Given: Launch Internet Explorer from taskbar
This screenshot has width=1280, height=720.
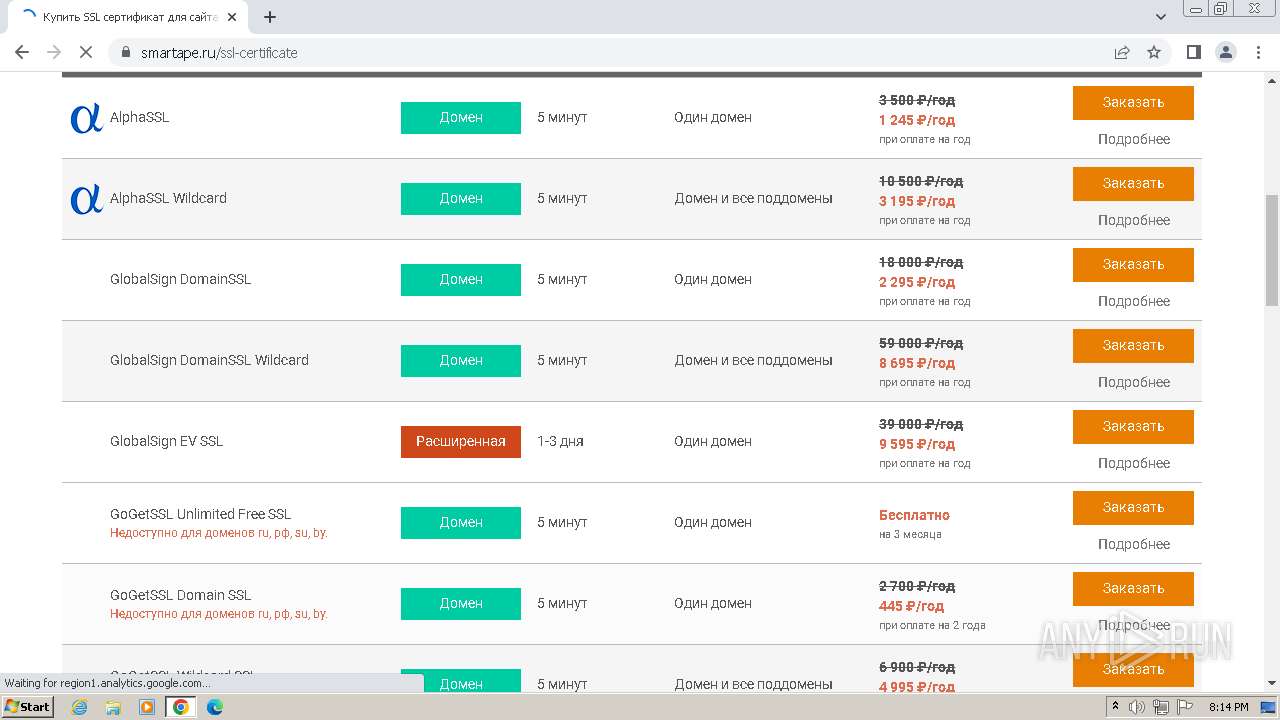Looking at the screenshot, I should (80, 707).
